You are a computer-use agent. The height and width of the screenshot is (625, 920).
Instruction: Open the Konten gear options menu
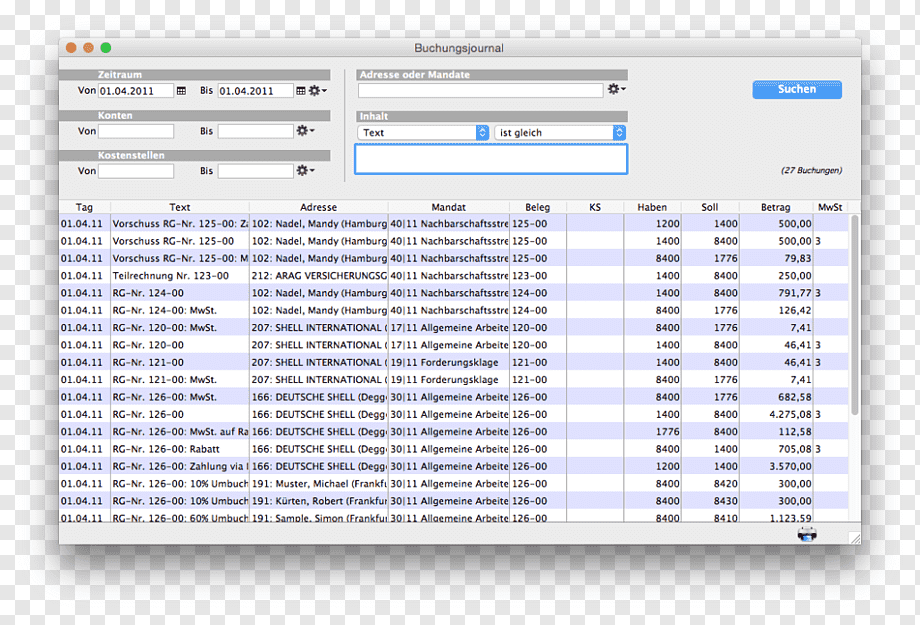(x=305, y=131)
